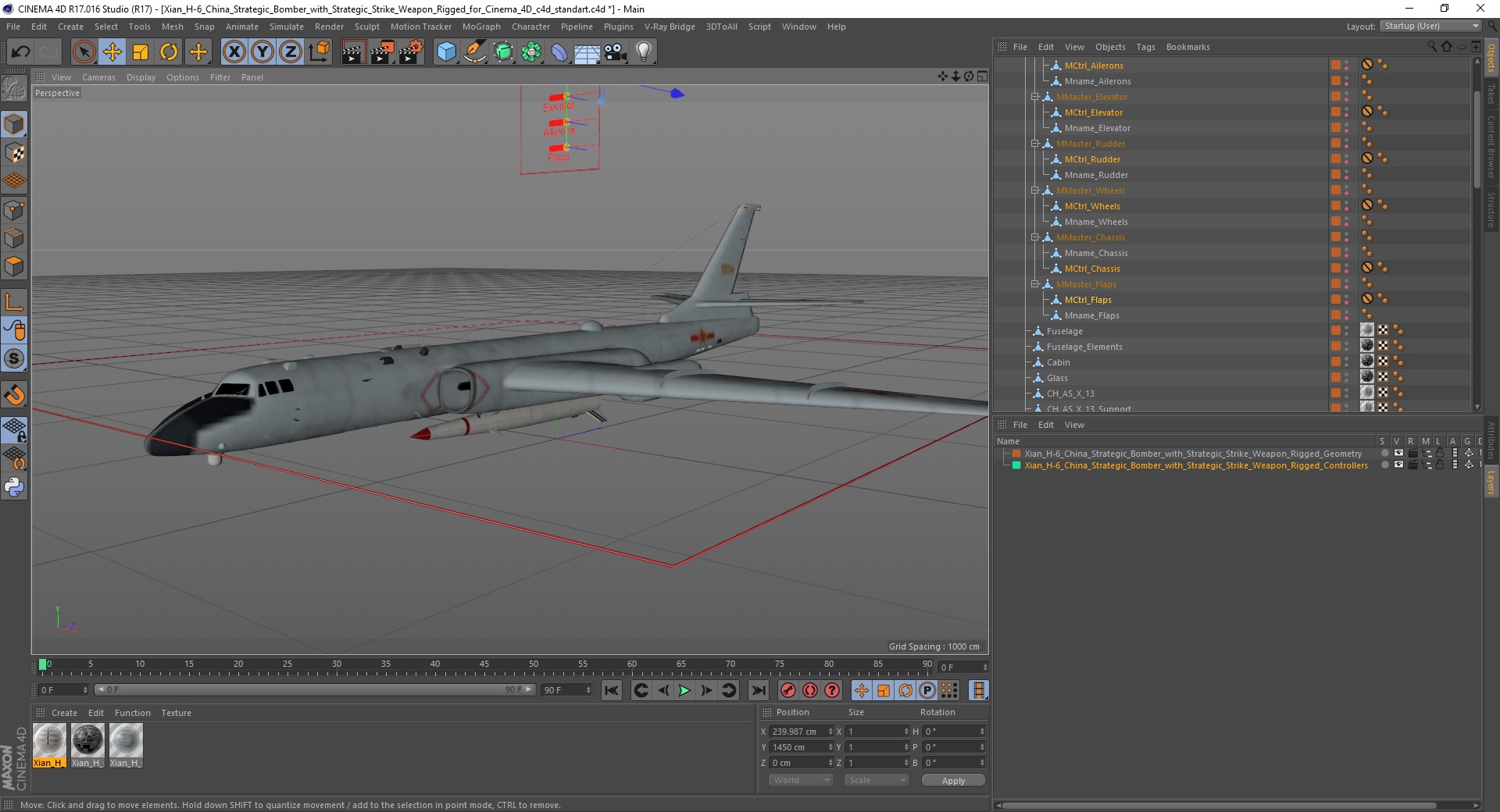Switch to Texture mode checker icon
The height and width of the screenshot is (812, 1500).
point(14,153)
